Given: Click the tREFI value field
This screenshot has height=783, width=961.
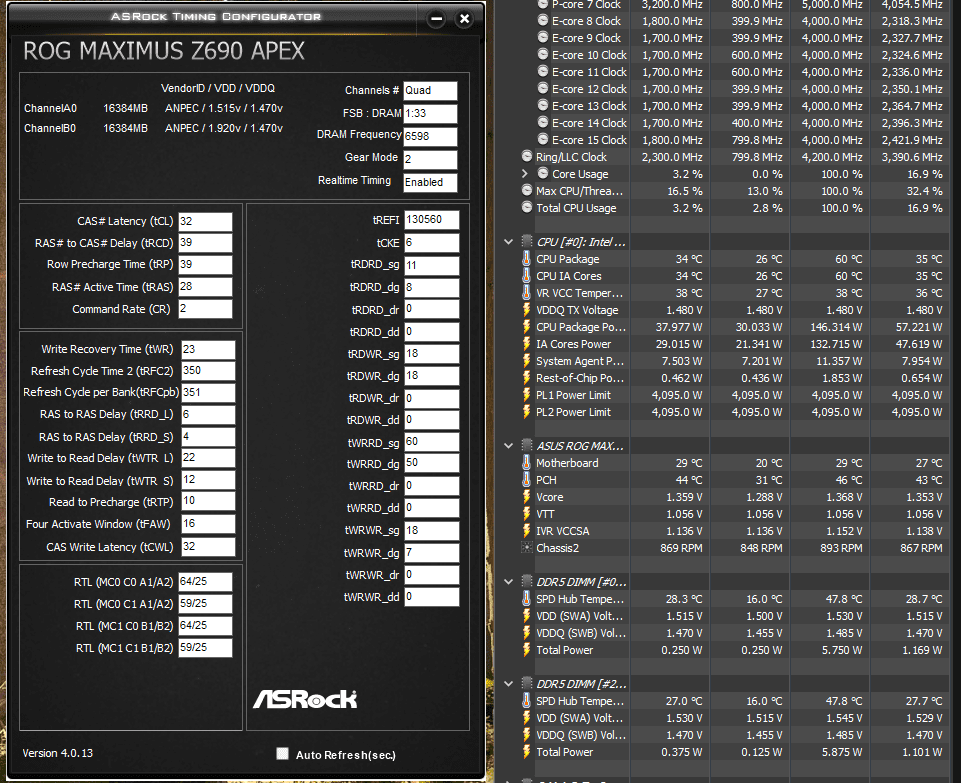Looking at the screenshot, I should click(431, 220).
